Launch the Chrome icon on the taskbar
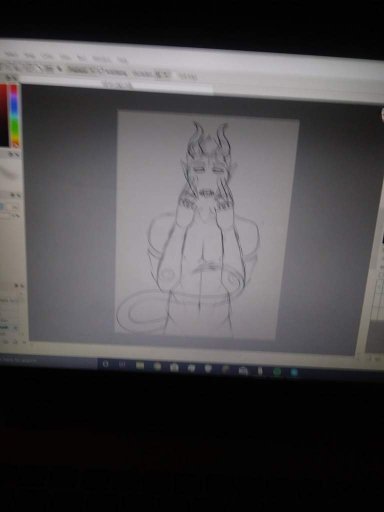Screen dimensions: 384x512 click(157, 366)
